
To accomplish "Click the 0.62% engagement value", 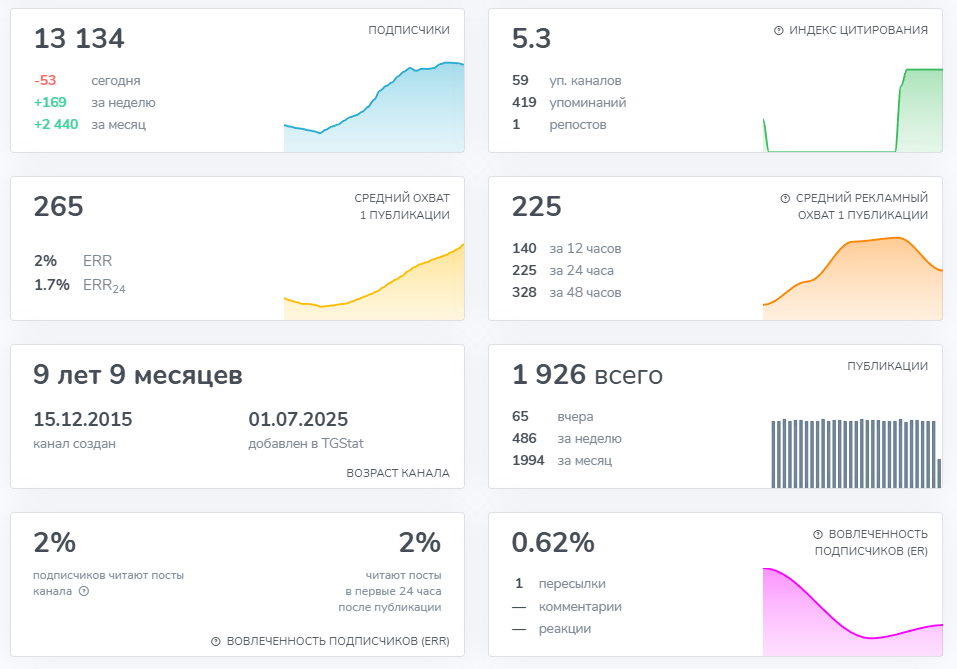I will point(553,543).
